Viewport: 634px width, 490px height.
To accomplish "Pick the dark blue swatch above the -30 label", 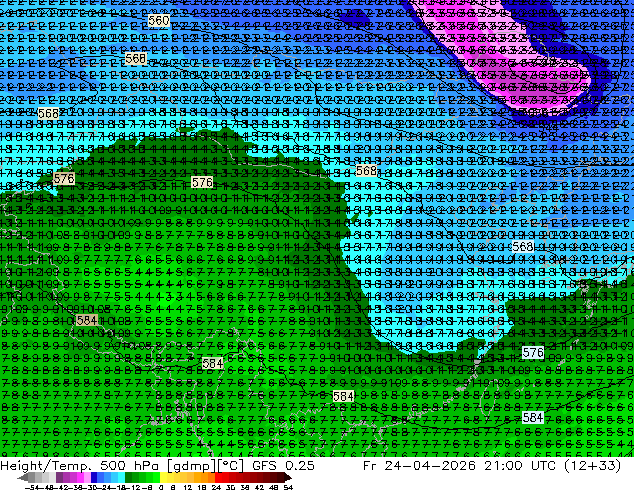I will 94,477.
